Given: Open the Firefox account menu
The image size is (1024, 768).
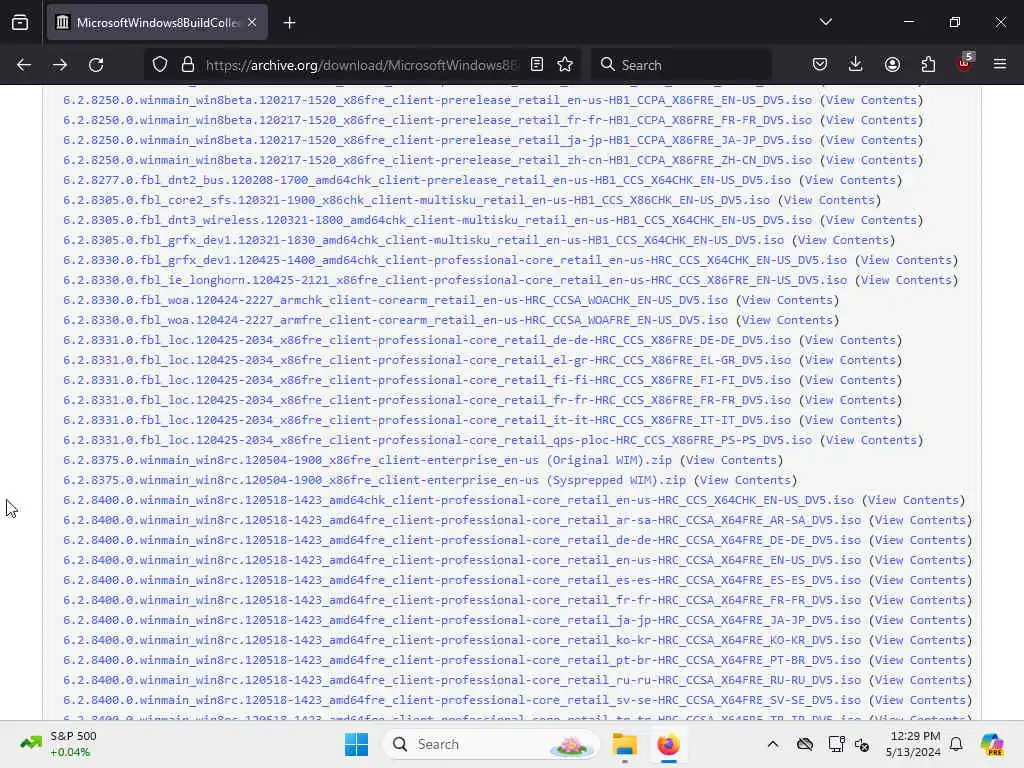Looking at the screenshot, I should pyautogui.click(x=892, y=65).
